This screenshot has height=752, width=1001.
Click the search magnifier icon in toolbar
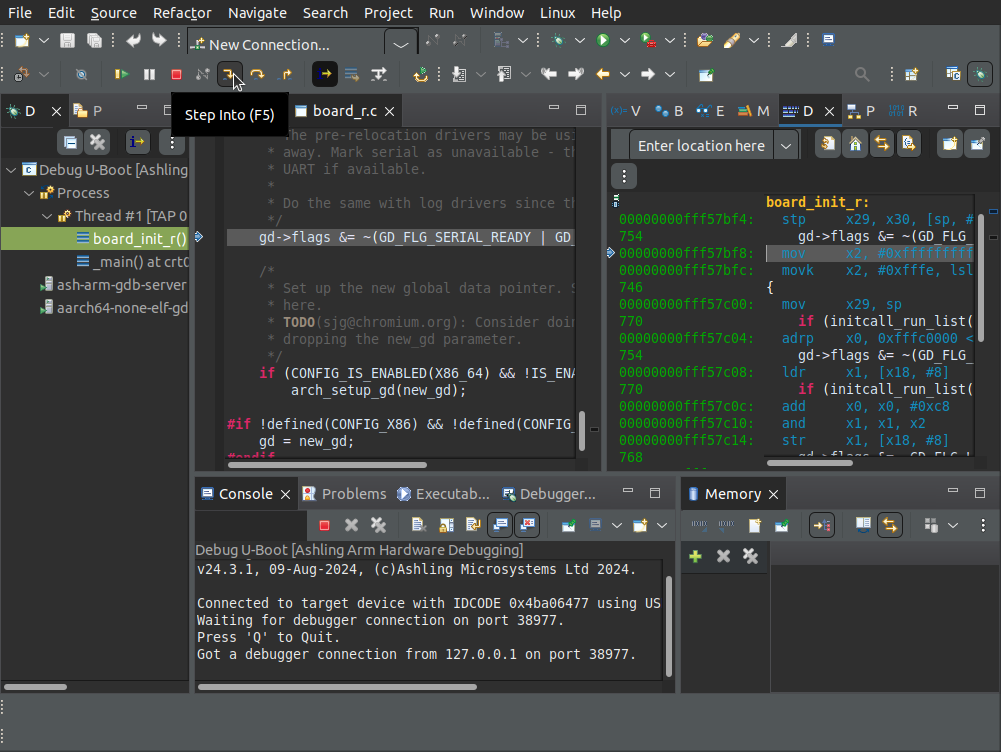coord(861,74)
